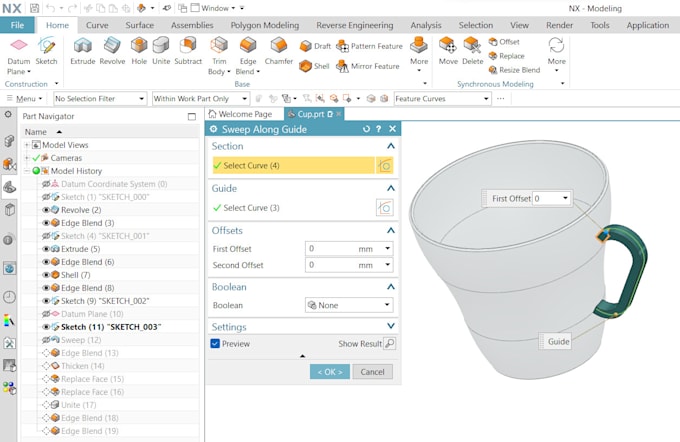Select the Hole feature tool
Viewport: 680px width, 442px height.
(x=139, y=52)
